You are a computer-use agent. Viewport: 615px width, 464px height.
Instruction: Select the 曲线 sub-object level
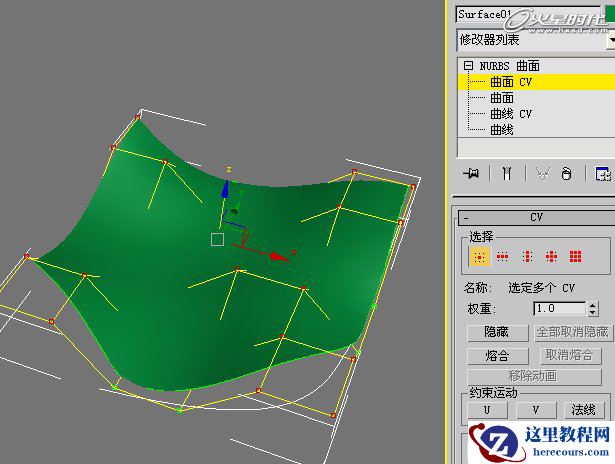502,129
